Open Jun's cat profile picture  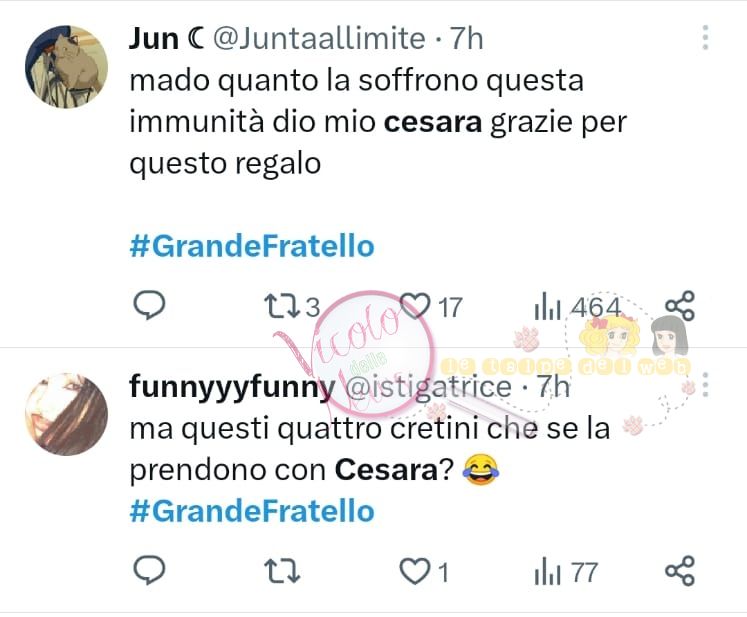pos(66,67)
